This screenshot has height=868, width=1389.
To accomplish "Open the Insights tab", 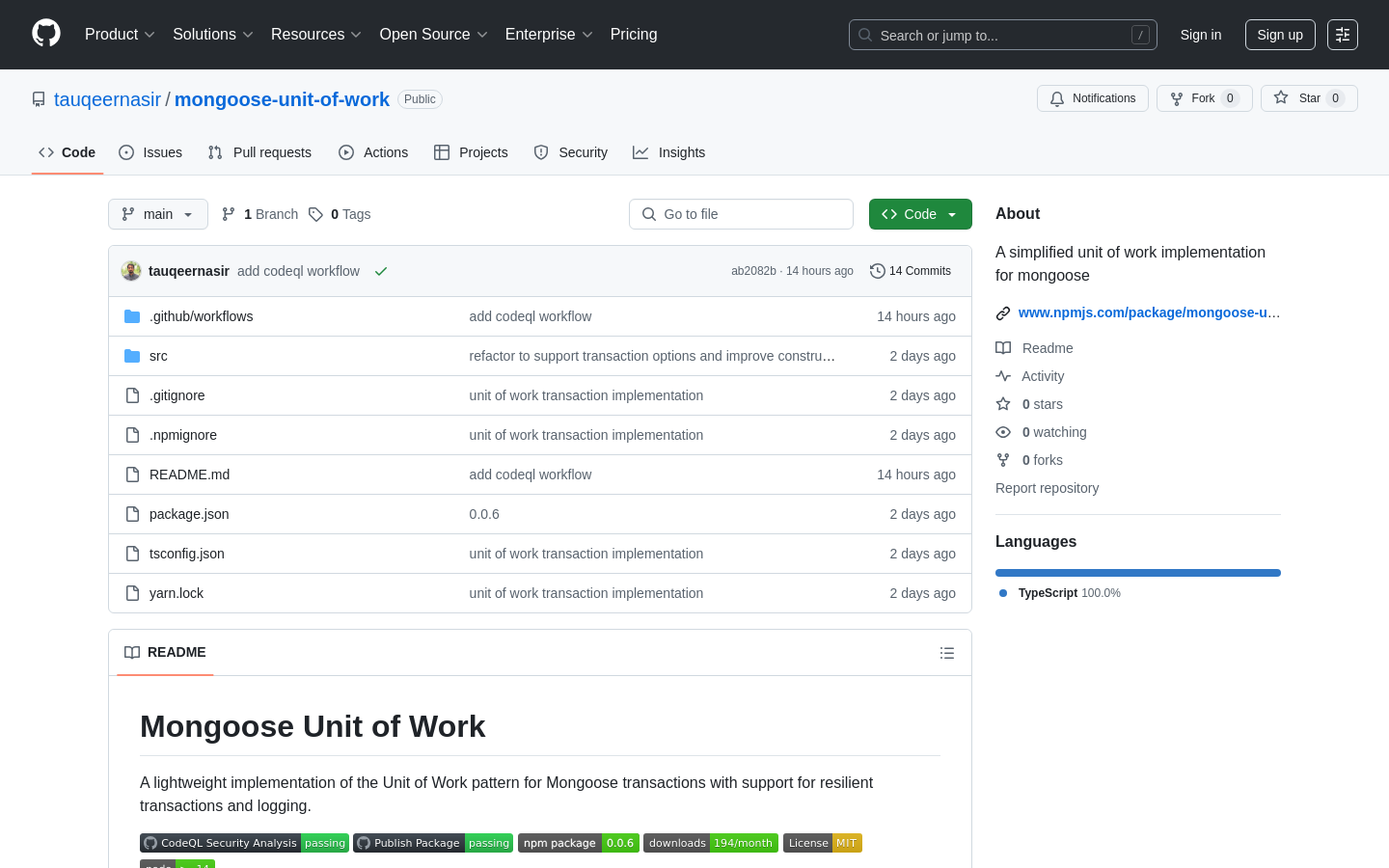I will coord(669,152).
